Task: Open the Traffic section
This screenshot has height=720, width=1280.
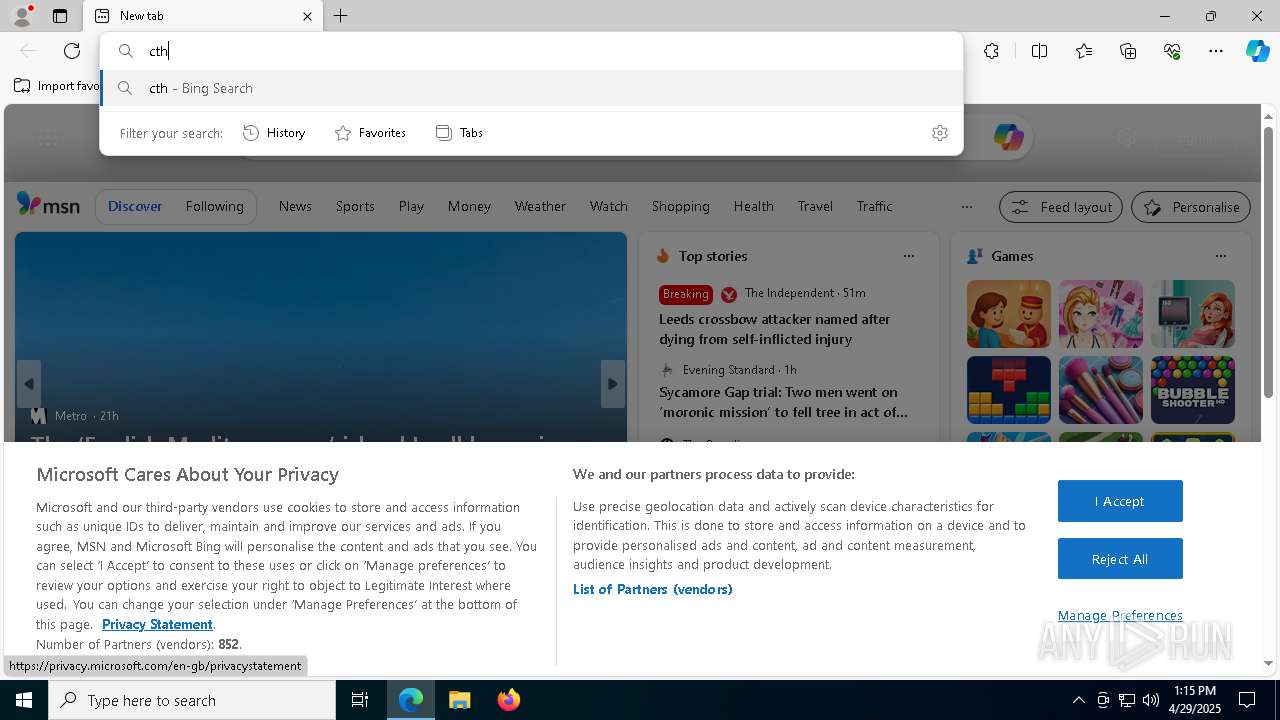Action: click(874, 206)
